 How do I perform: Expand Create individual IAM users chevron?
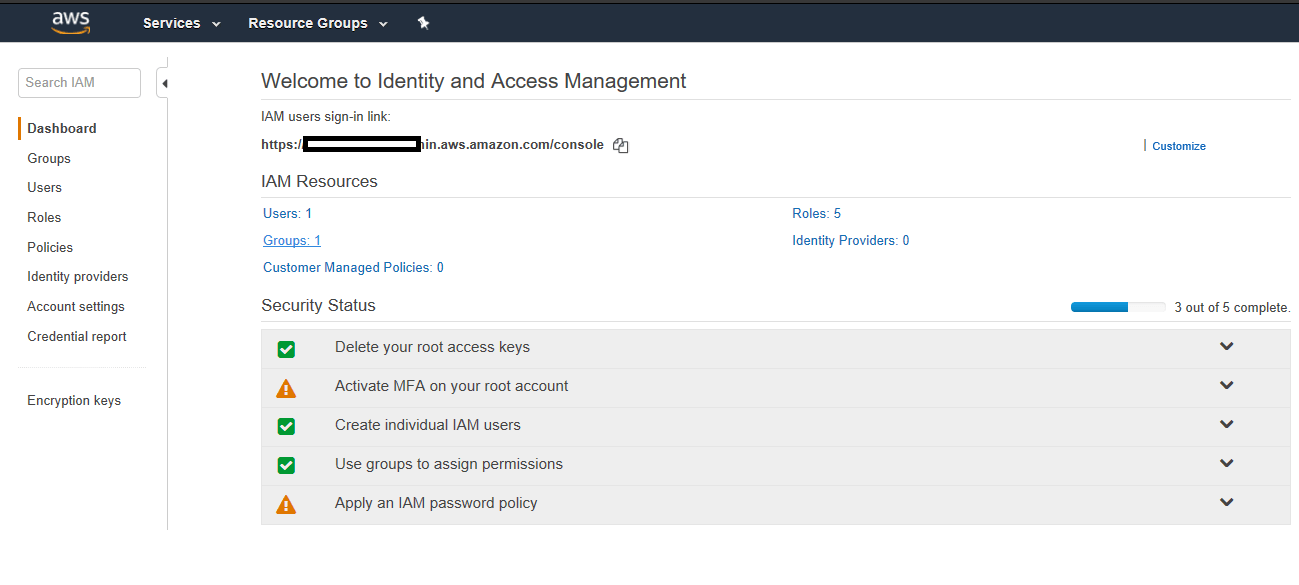tap(1227, 425)
